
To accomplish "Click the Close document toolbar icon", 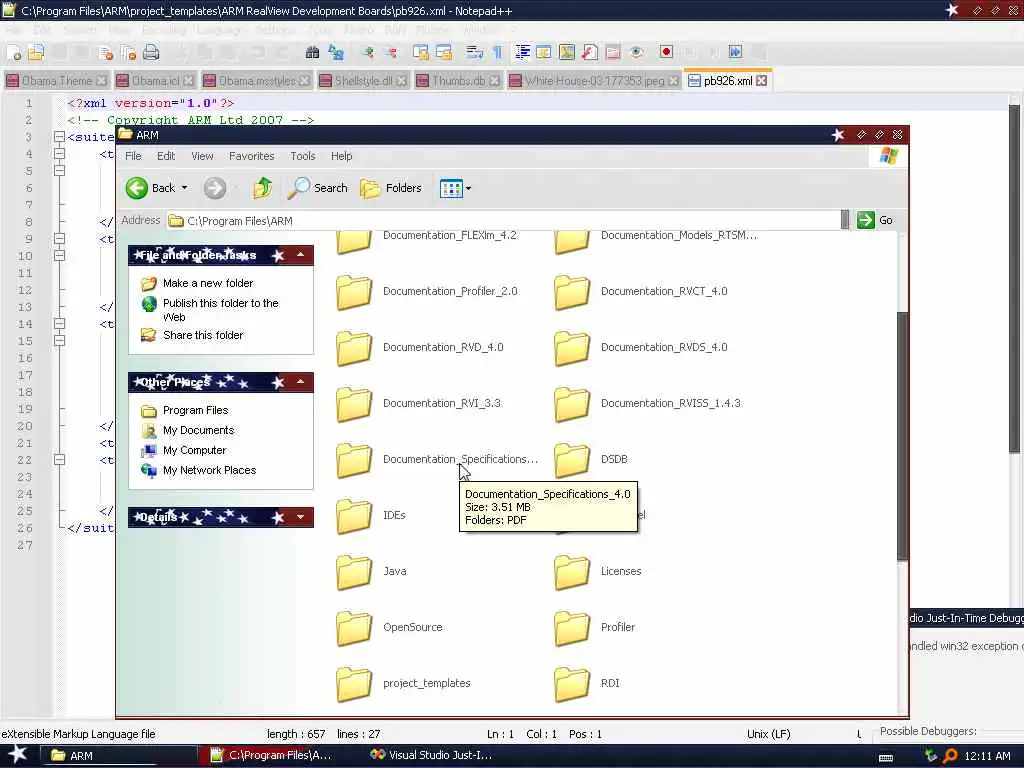I will pyautogui.click(x=105, y=53).
